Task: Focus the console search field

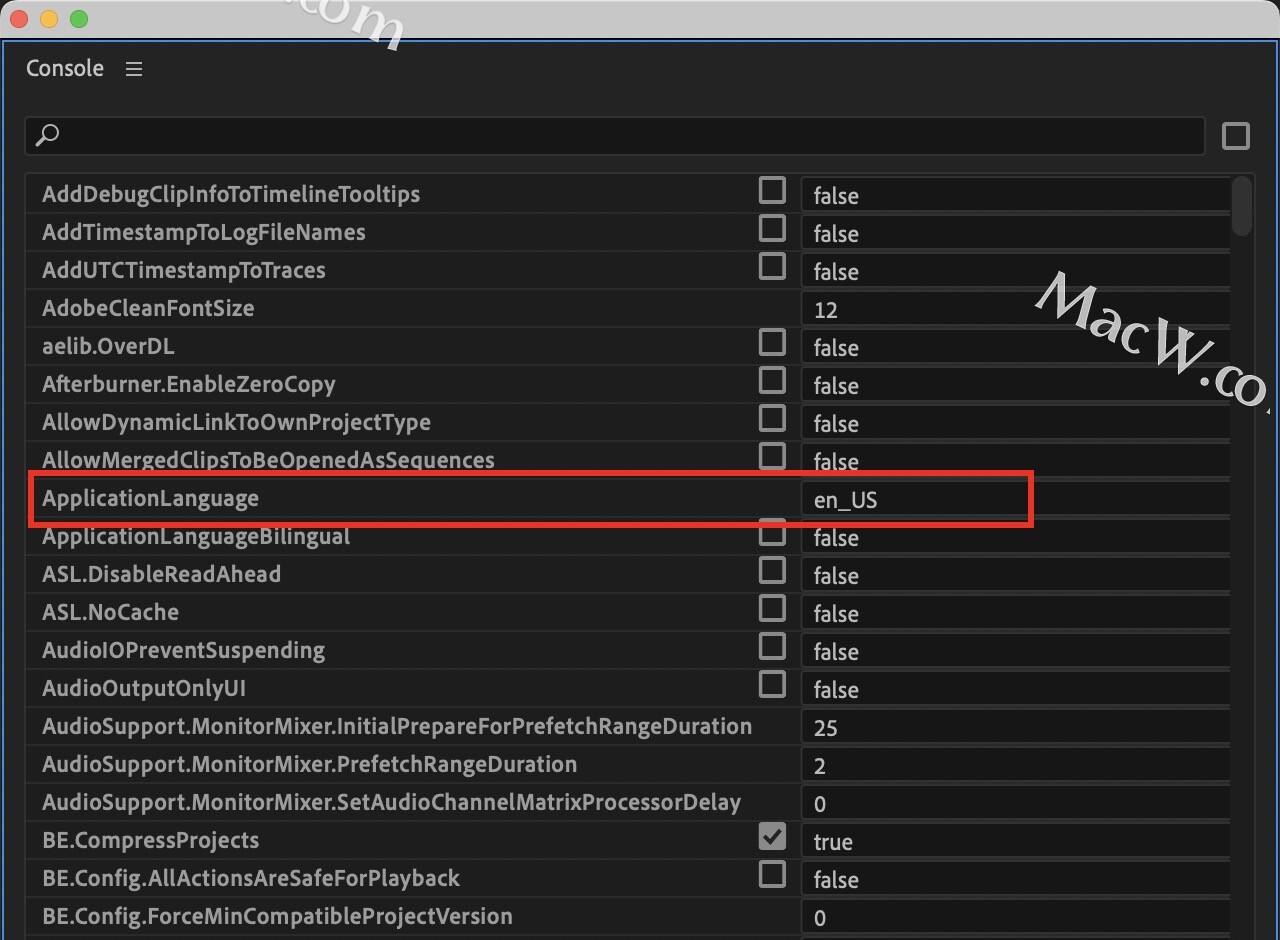Action: (x=615, y=135)
